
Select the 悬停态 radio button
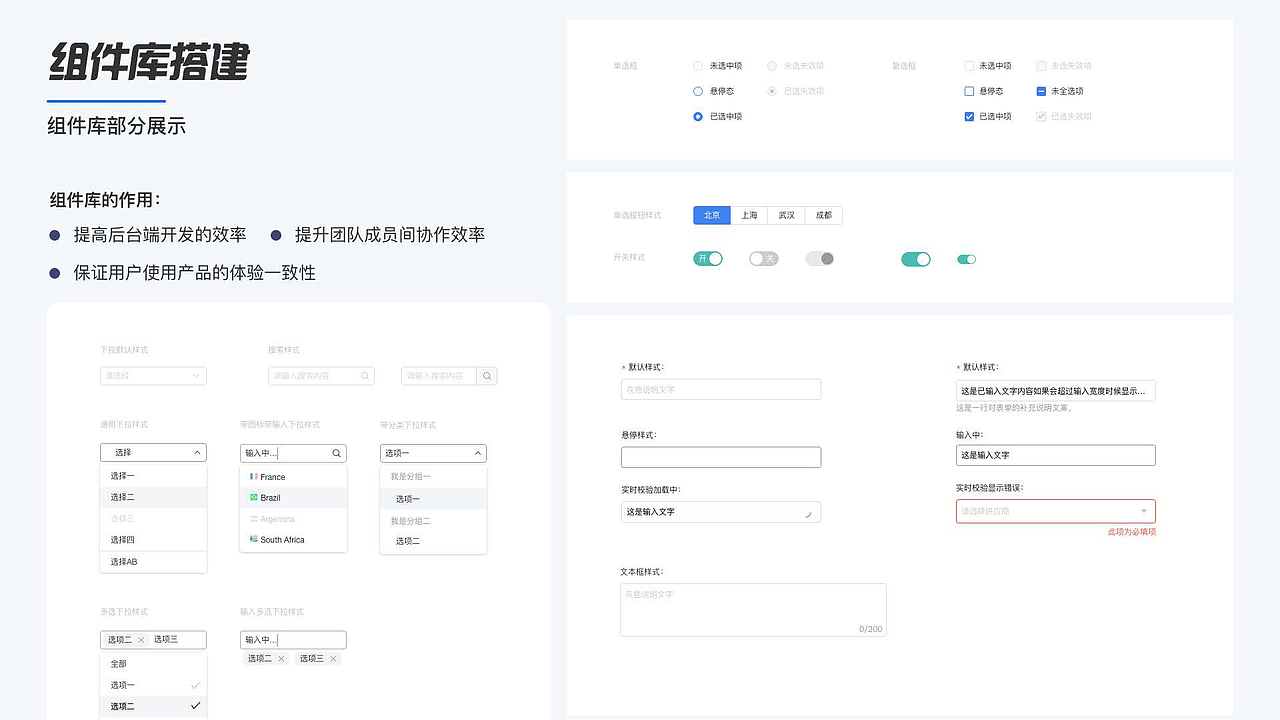pos(698,91)
